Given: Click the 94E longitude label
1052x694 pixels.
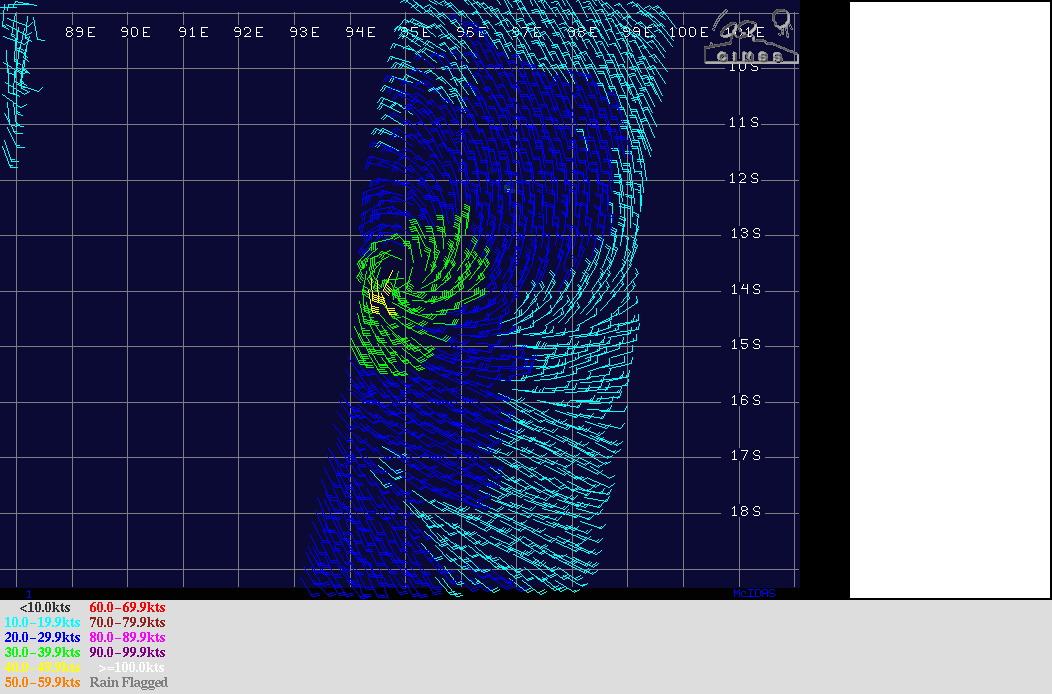Looking at the screenshot, I should (x=360, y=32).
